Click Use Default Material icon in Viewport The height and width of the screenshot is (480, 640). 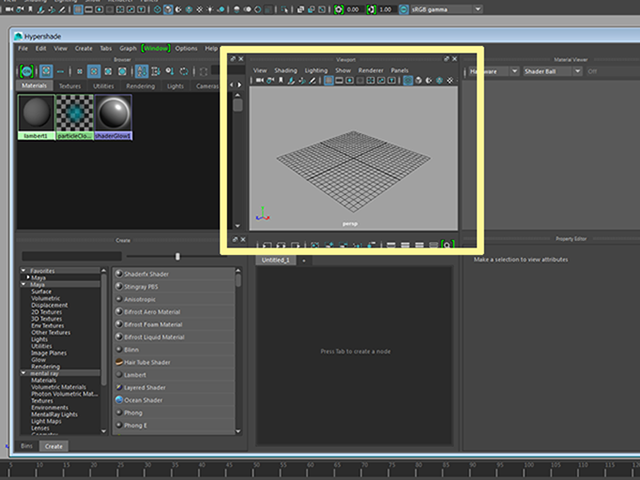[x=429, y=80]
